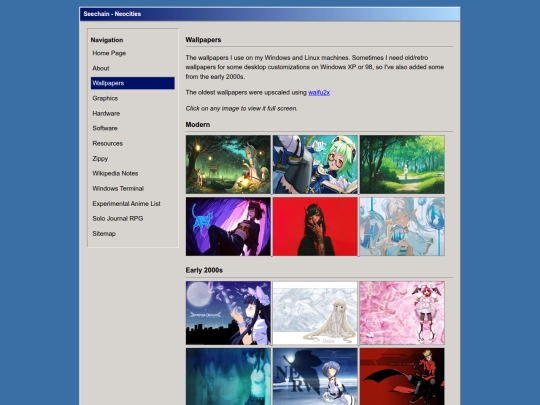Click the Navigation sidebar heading

click(x=107, y=40)
